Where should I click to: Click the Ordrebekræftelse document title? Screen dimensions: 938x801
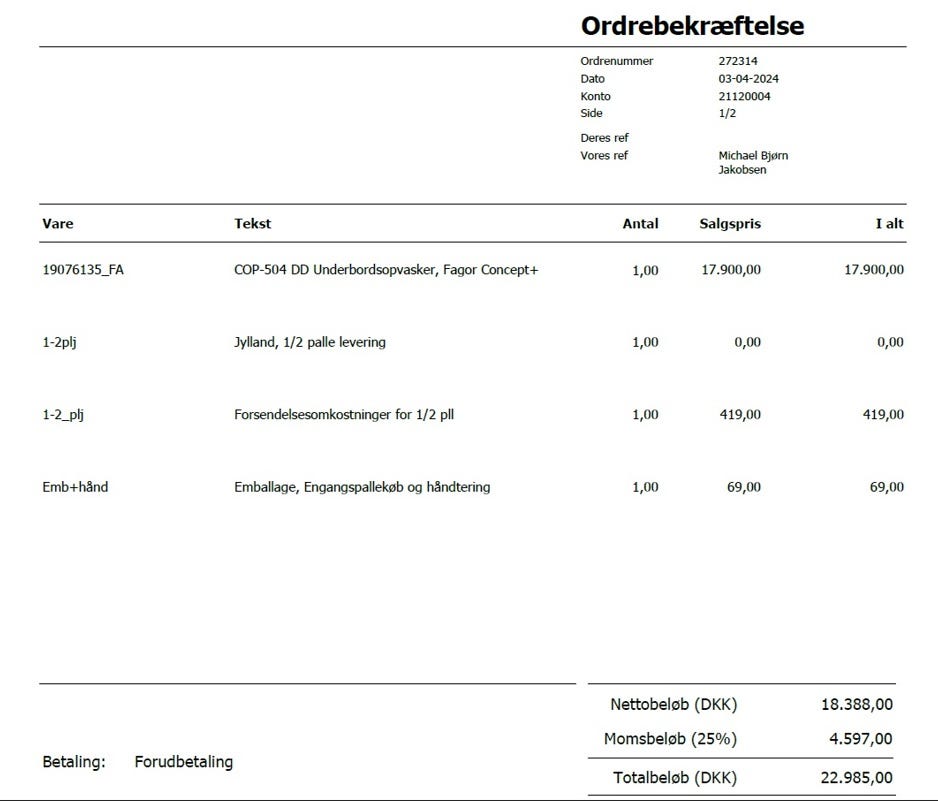point(694,25)
